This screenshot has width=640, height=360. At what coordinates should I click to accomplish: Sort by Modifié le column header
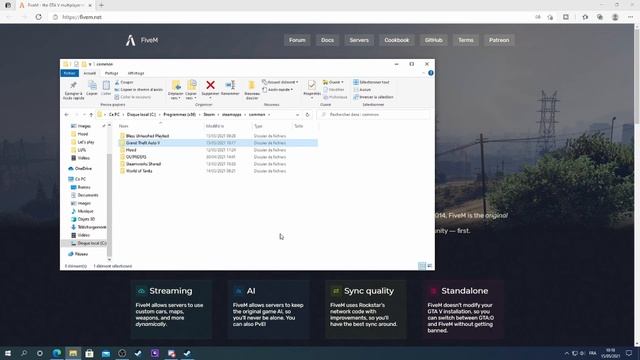215,126
